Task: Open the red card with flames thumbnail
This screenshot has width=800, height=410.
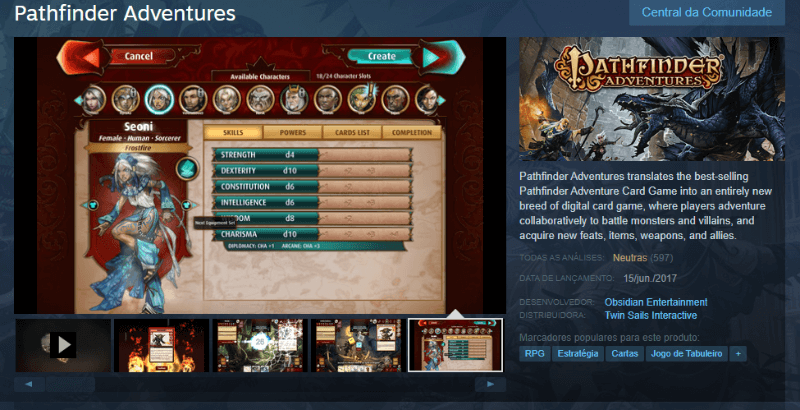Action: pos(161,345)
